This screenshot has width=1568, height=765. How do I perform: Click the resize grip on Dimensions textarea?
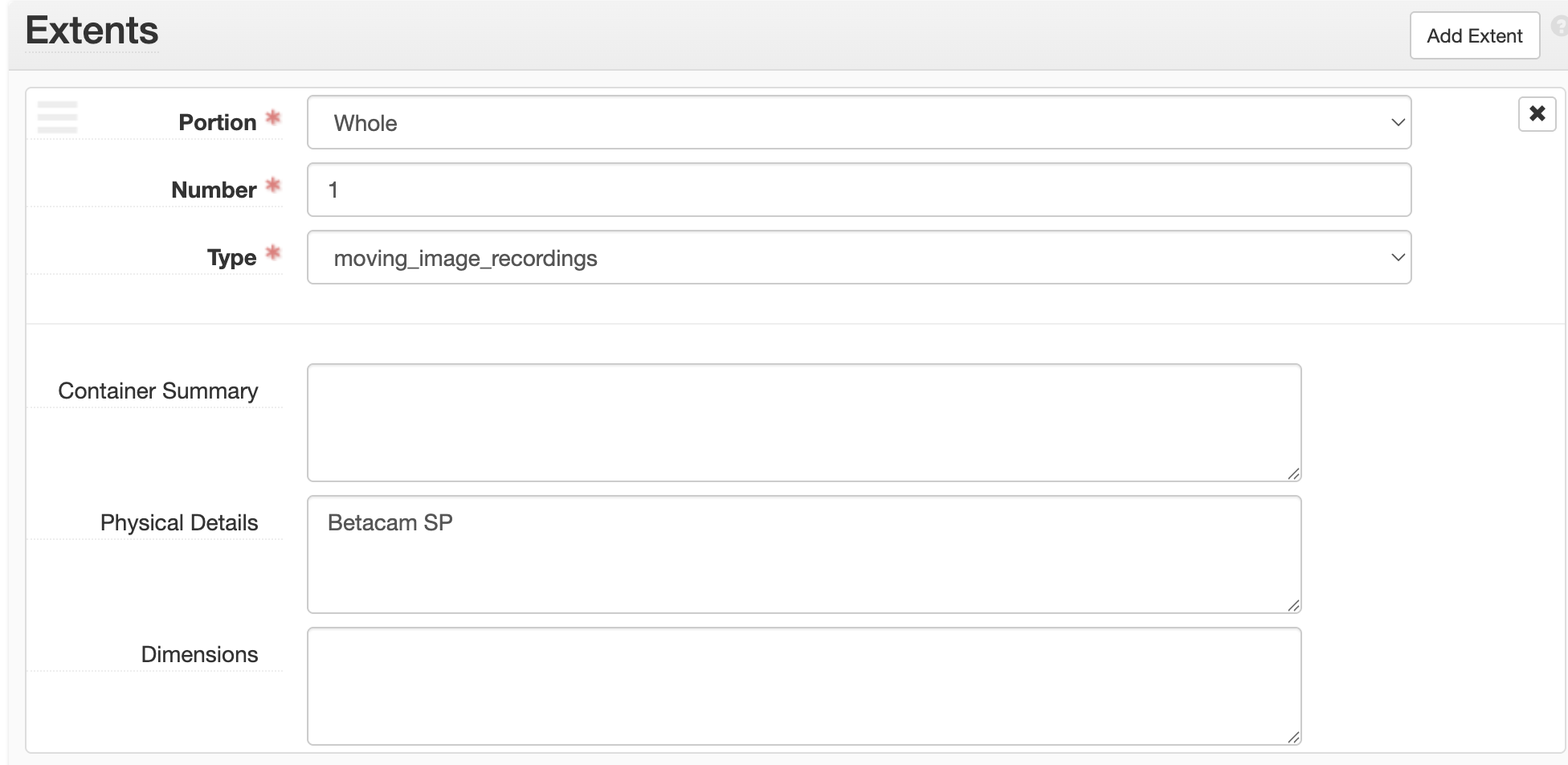1294,734
